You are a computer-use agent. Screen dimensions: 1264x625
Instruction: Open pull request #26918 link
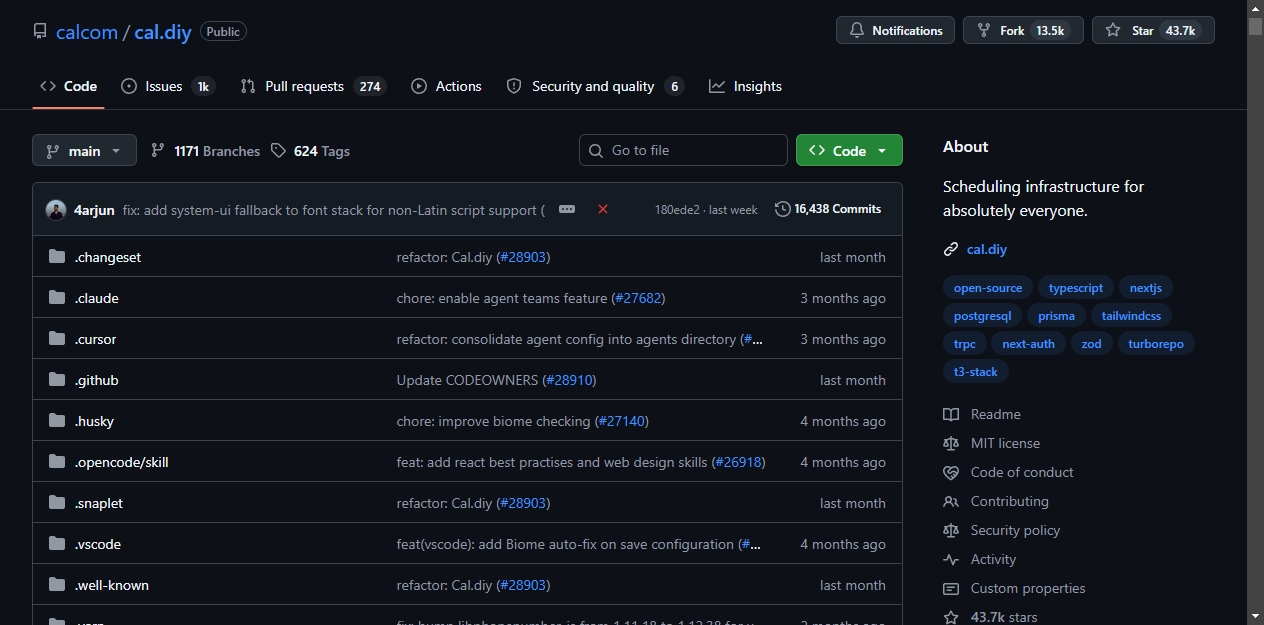(738, 462)
